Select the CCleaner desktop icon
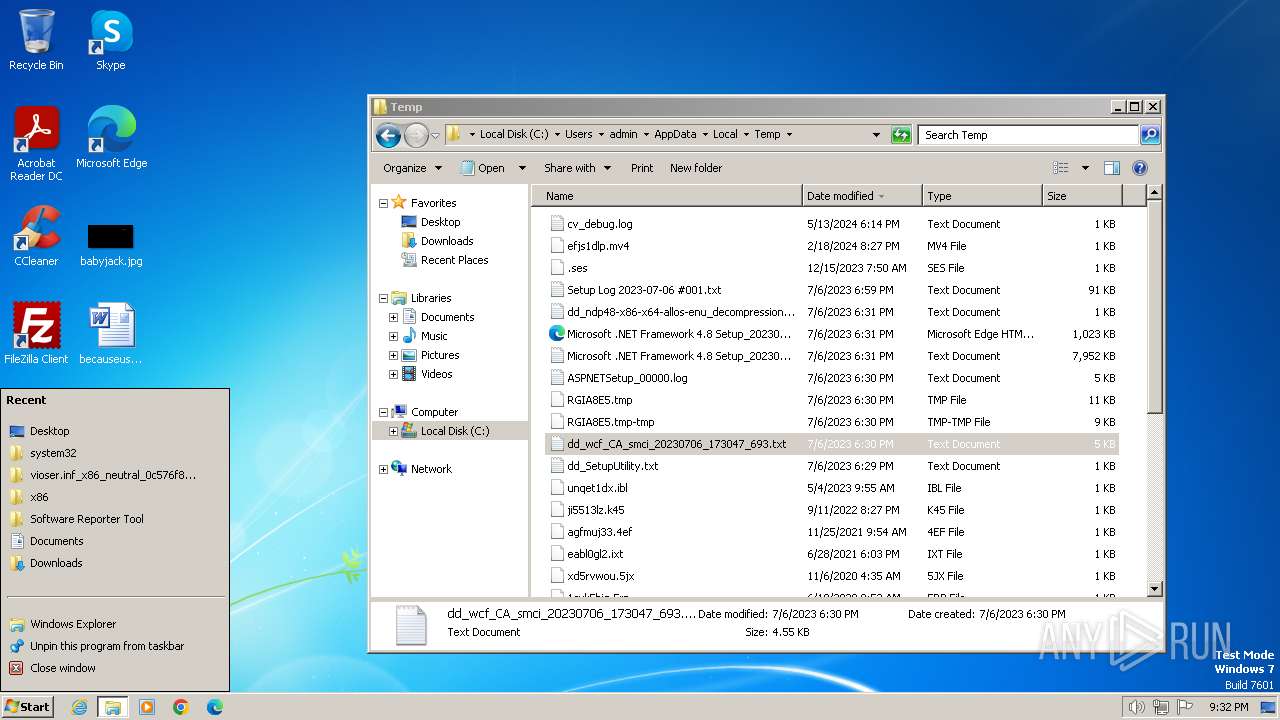 point(36,236)
